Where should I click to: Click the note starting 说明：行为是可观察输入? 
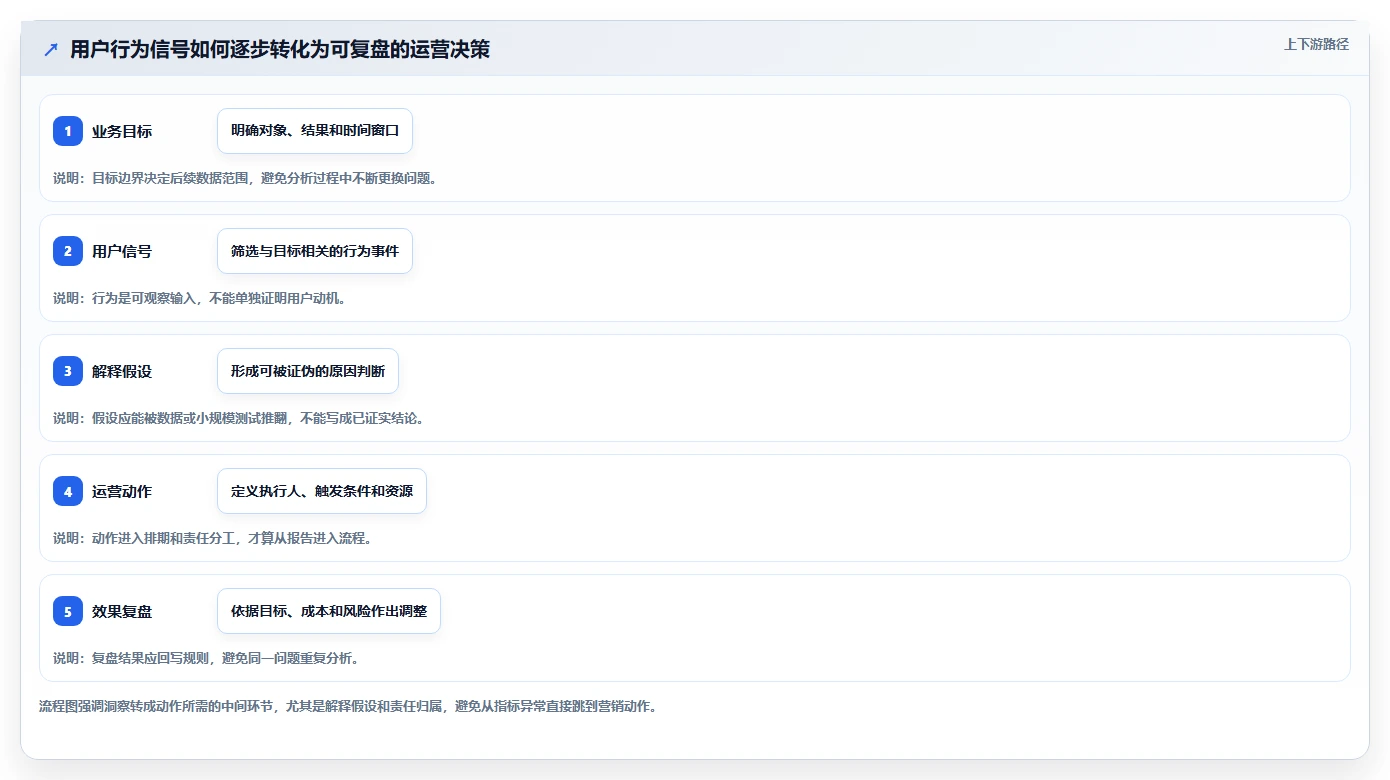point(200,298)
